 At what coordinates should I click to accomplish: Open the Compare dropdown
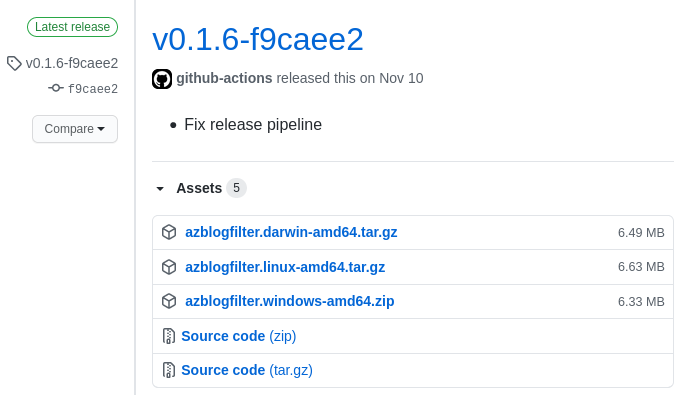[75, 129]
